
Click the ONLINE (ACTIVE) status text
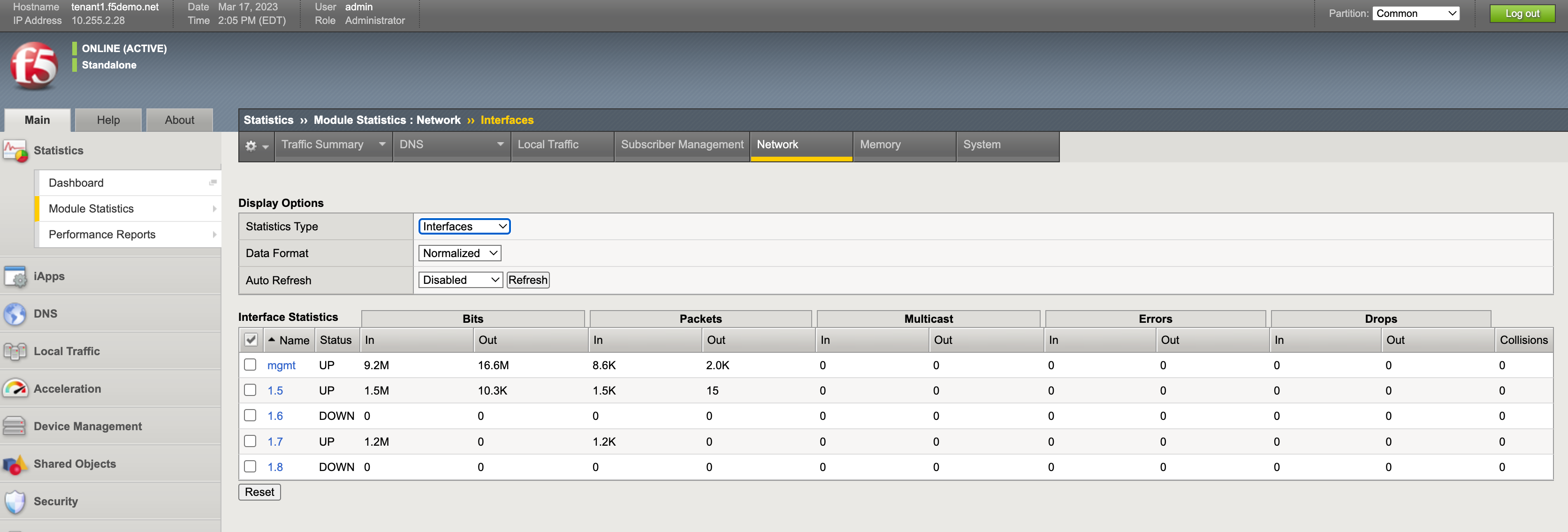(x=124, y=48)
